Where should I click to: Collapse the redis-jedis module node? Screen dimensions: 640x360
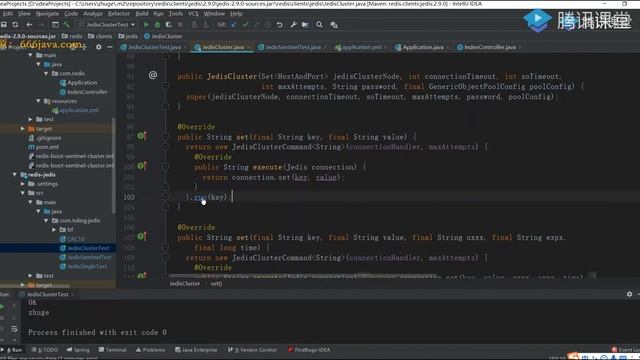click(15, 175)
